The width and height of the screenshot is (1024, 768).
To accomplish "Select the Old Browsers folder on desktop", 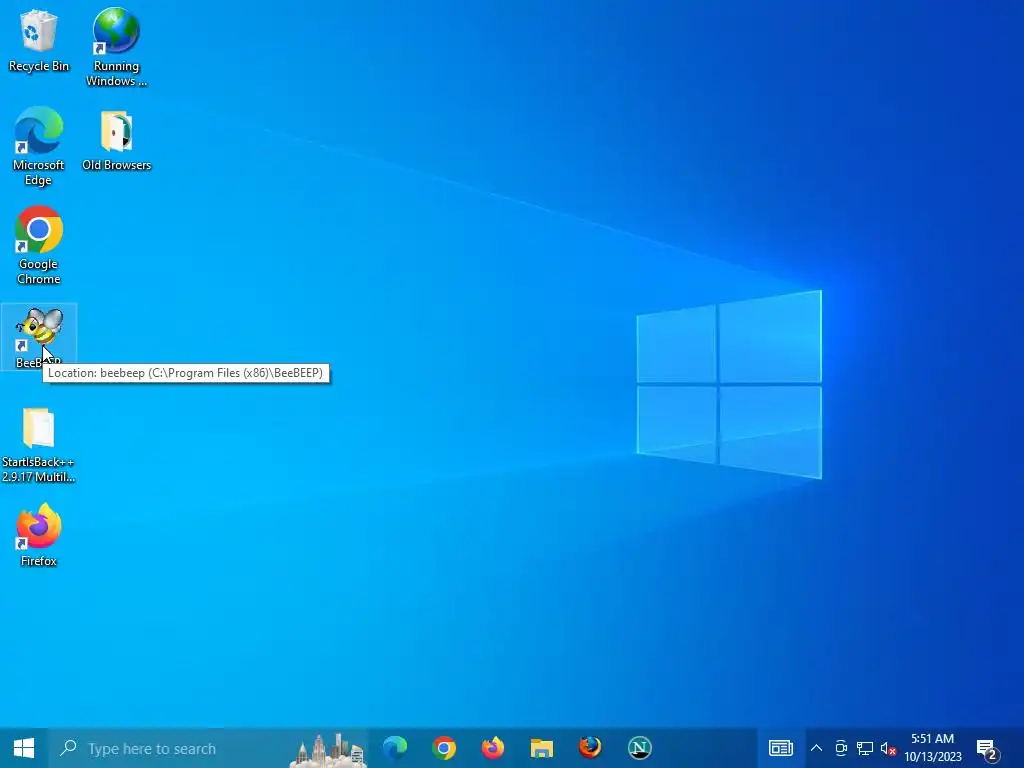I will click(x=116, y=140).
